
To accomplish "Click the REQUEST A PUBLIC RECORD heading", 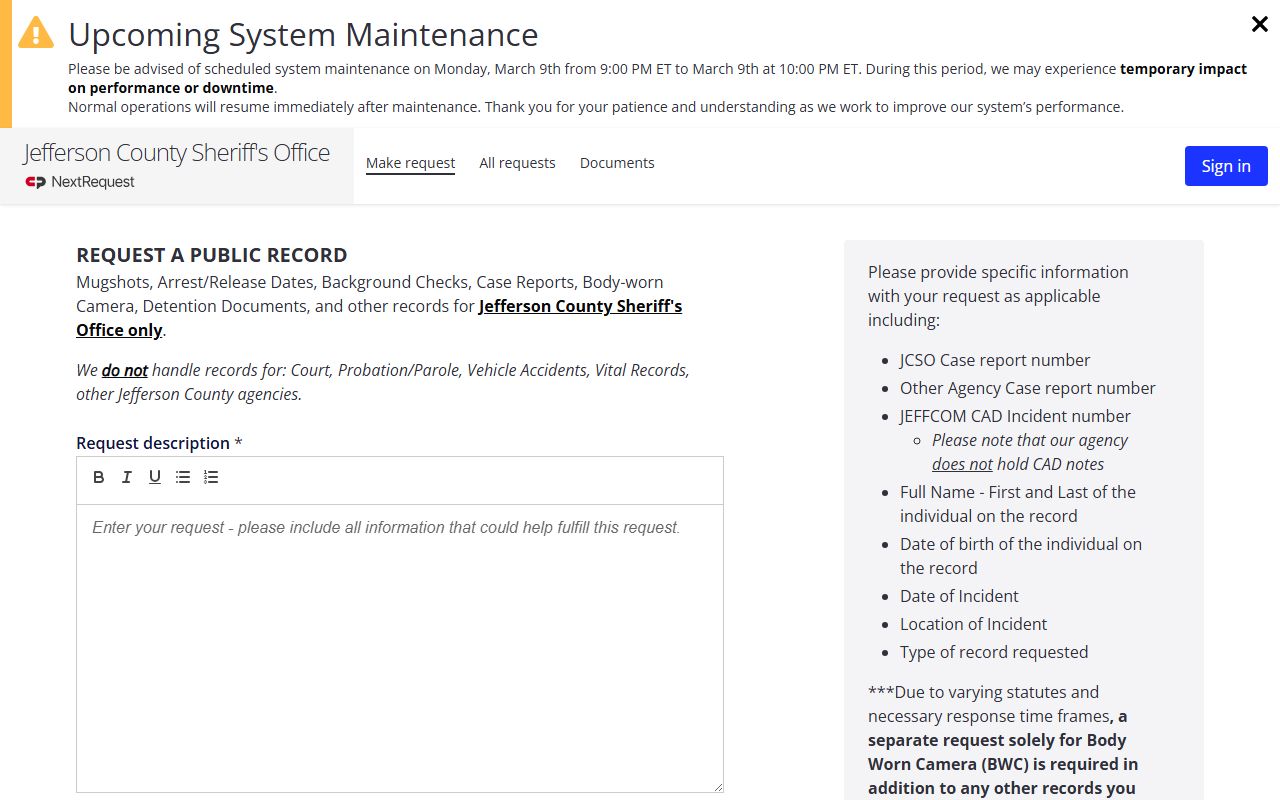I will pyautogui.click(x=212, y=255).
